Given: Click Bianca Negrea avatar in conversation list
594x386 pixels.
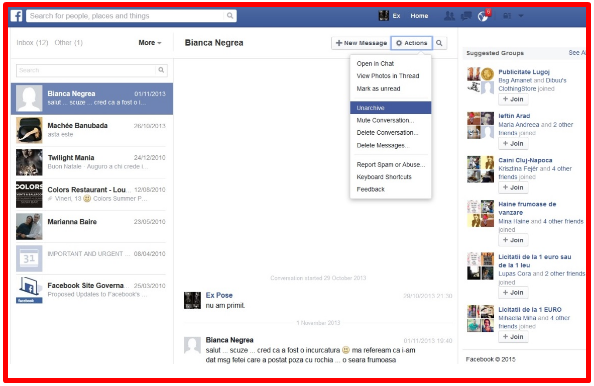Looking at the screenshot, I should (29, 98).
